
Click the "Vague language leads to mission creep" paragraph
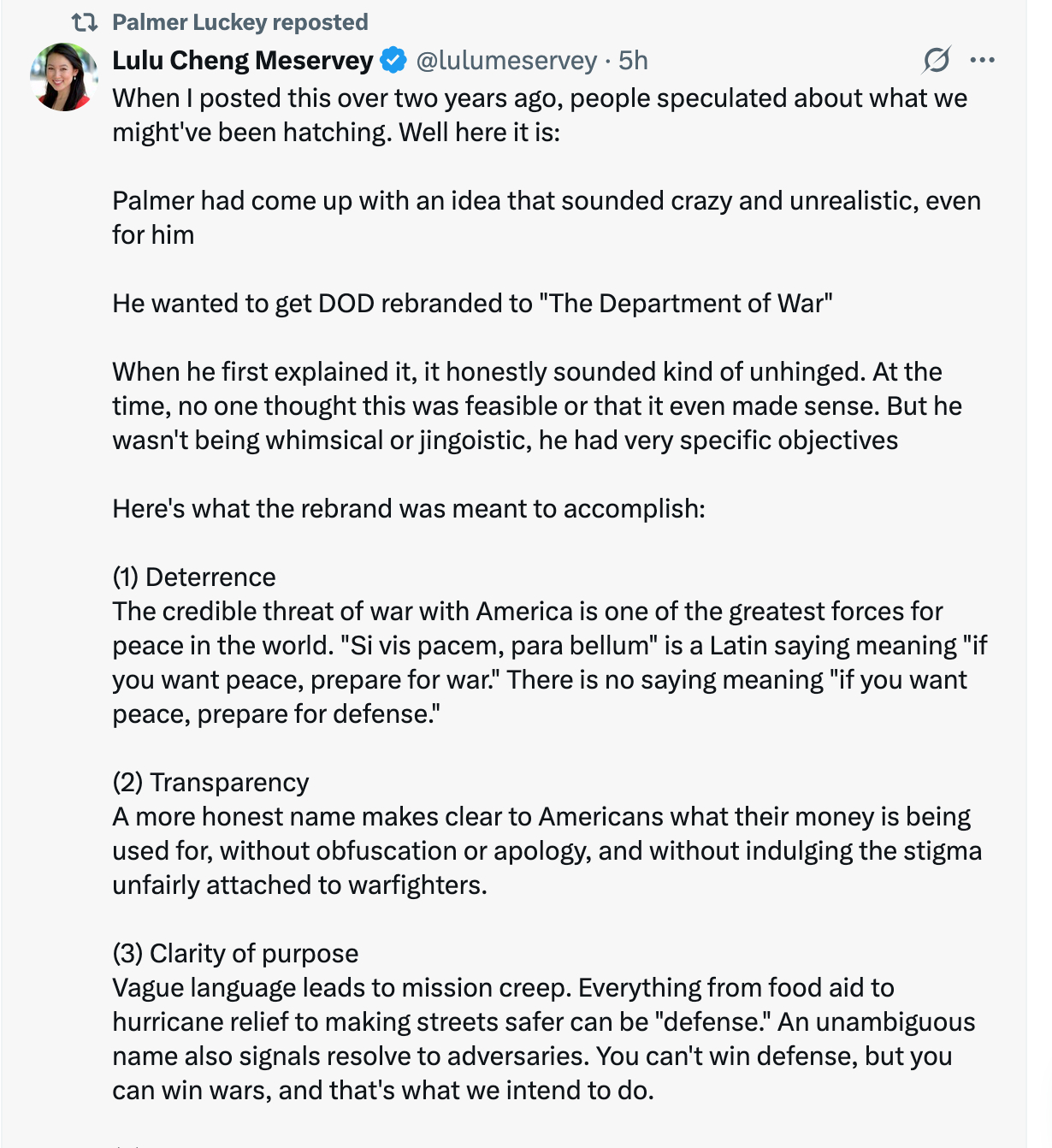(x=543, y=1039)
